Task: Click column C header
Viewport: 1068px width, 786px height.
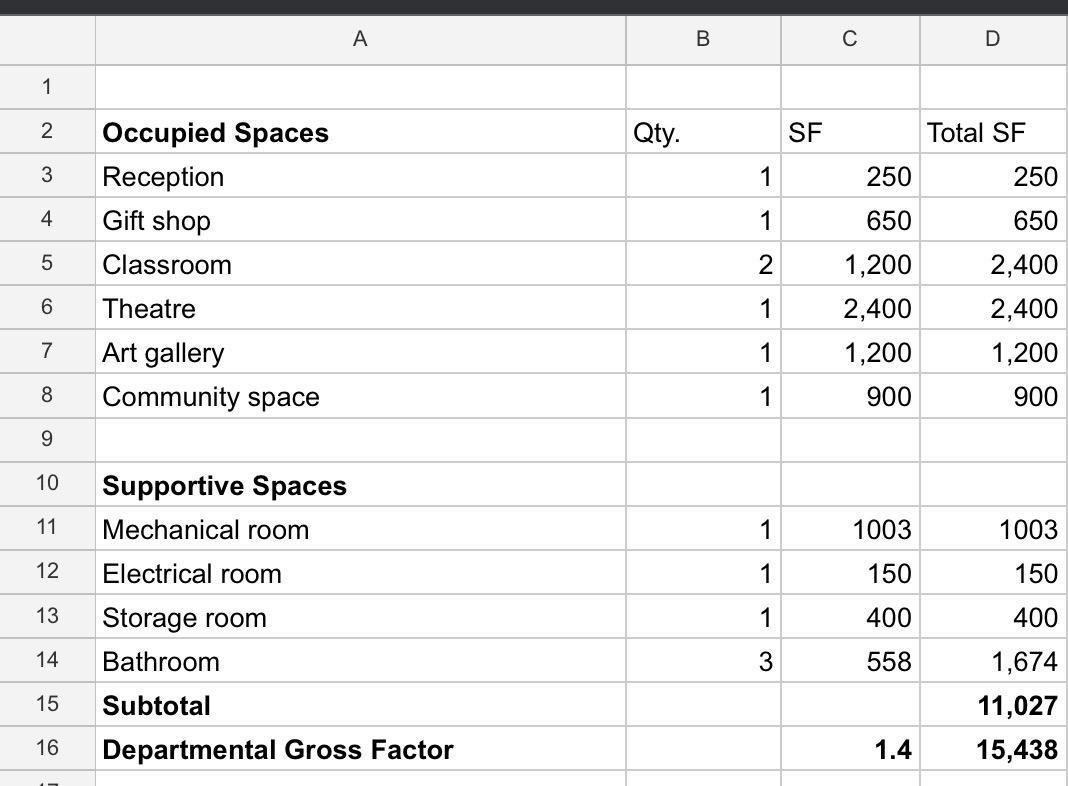Action: [x=849, y=40]
